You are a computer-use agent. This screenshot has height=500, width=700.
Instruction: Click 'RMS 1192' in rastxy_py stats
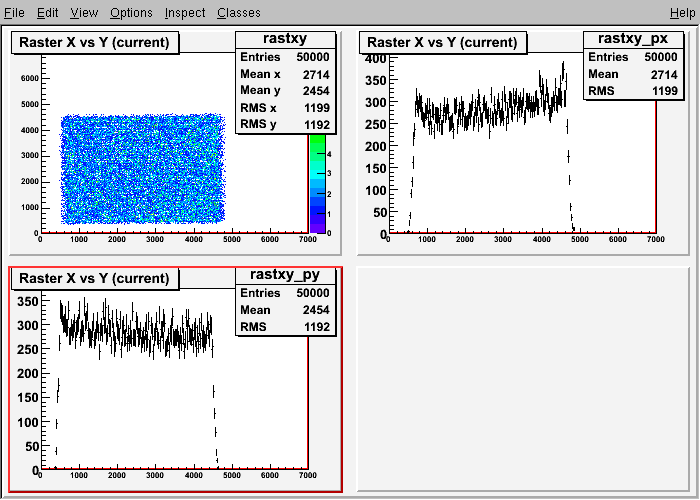click(x=285, y=327)
